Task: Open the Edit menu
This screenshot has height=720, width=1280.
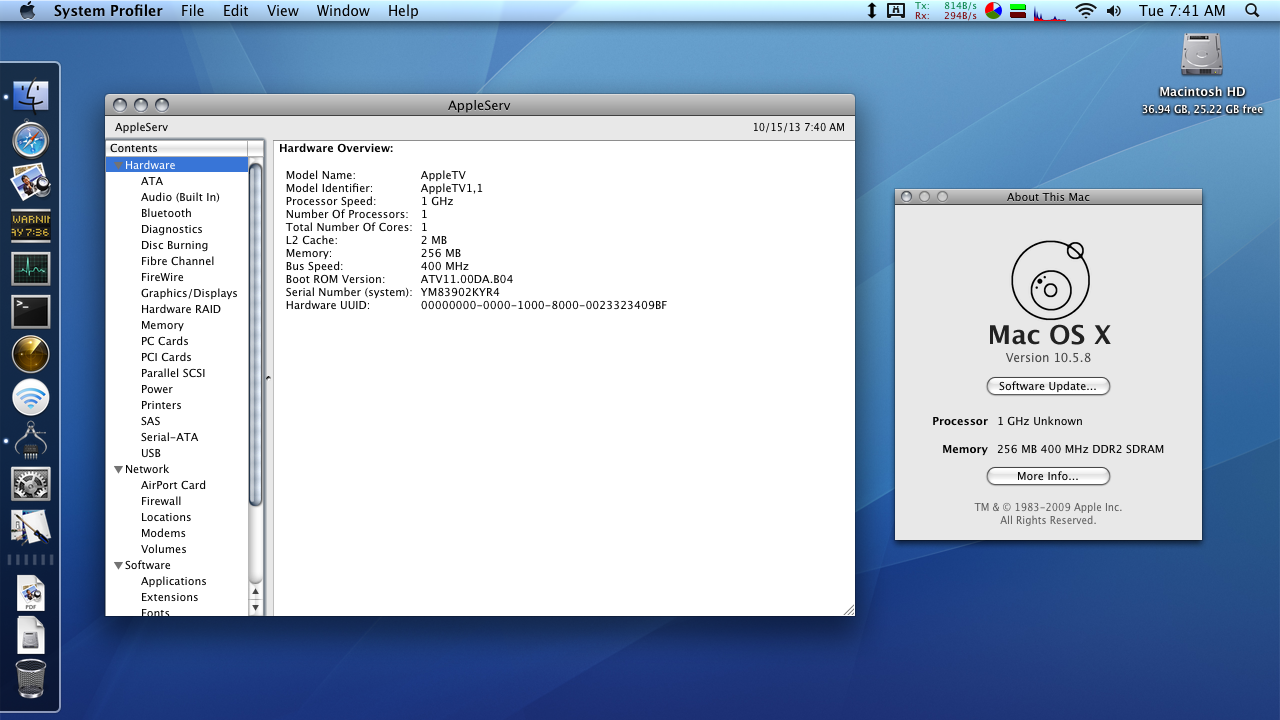Action: [x=236, y=11]
